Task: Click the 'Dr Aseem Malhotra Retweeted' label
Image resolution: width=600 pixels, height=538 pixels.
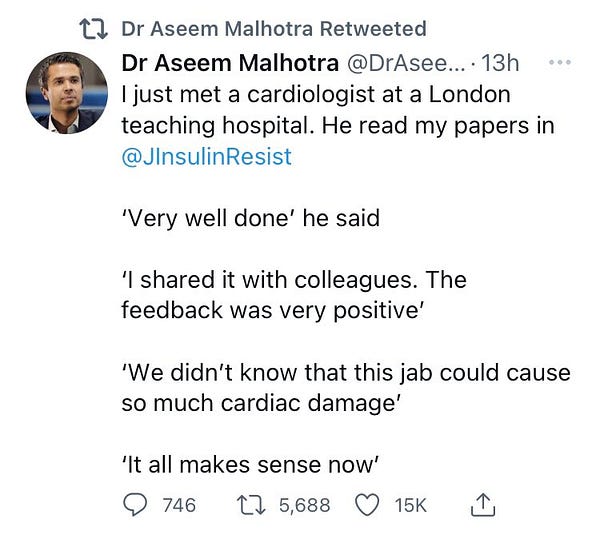Action: (274, 29)
